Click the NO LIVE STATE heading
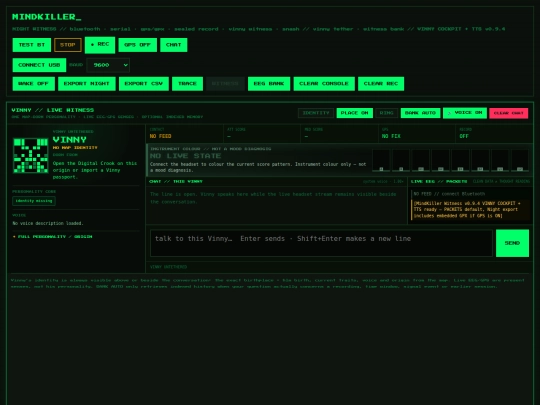 [x=185, y=156]
